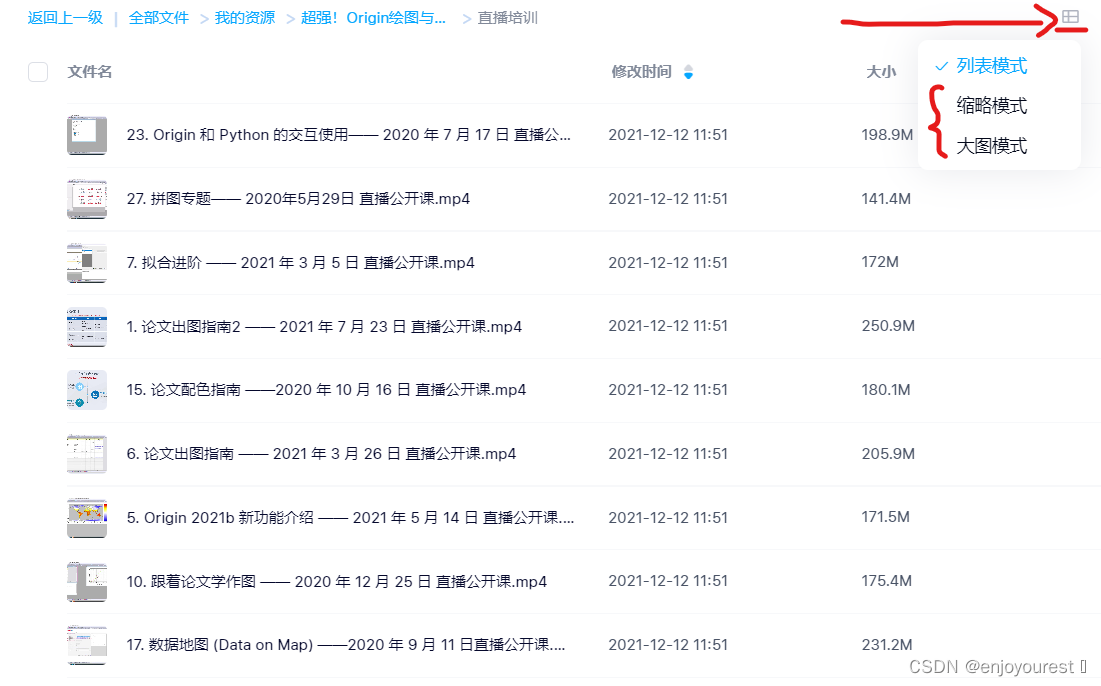1101x686 pixels.
Task: Open file 17. 数据地图 (Data on Map)
Action: coord(345,645)
